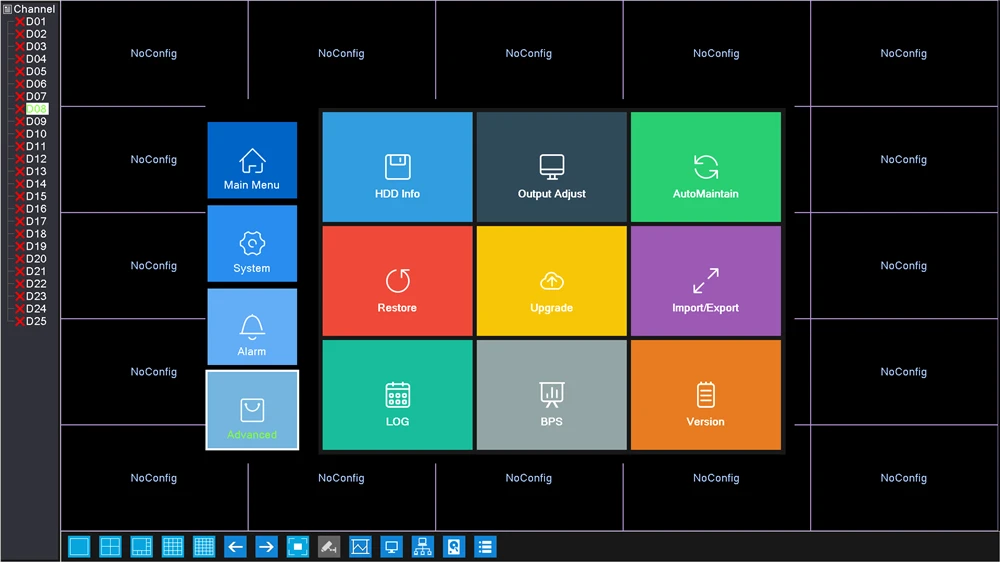This screenshot has height=562, width=1000.
Task: Select channel D17 in the tree
Action: (36, 221)
